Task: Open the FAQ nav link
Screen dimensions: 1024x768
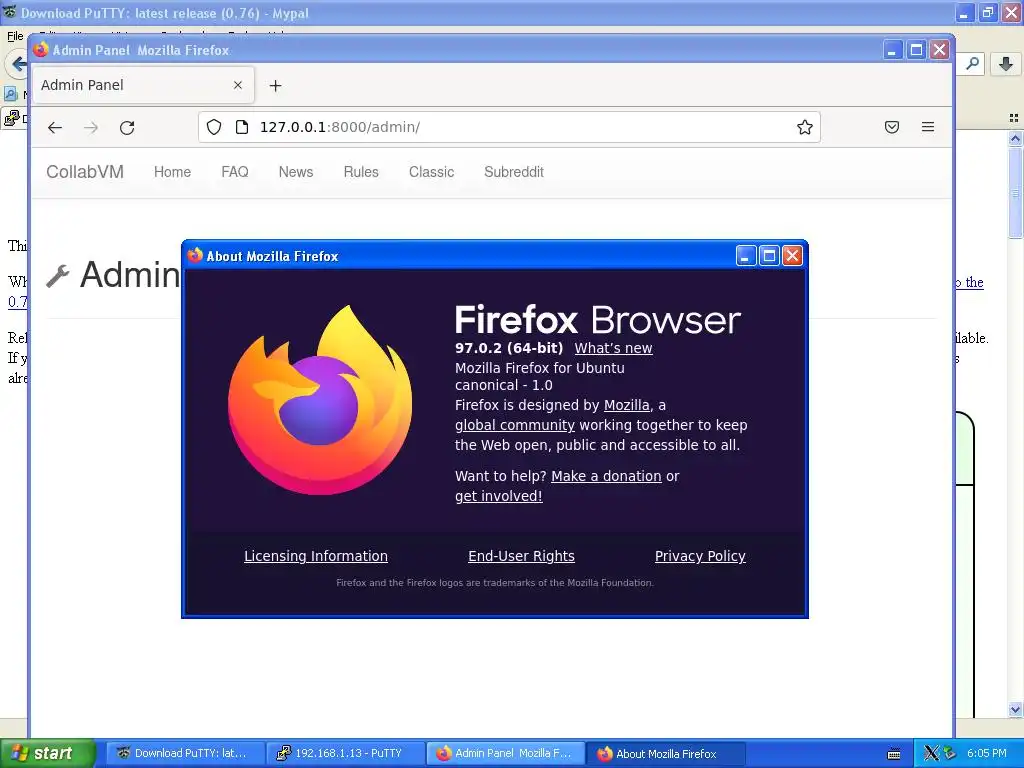Action: click(234, 172)
